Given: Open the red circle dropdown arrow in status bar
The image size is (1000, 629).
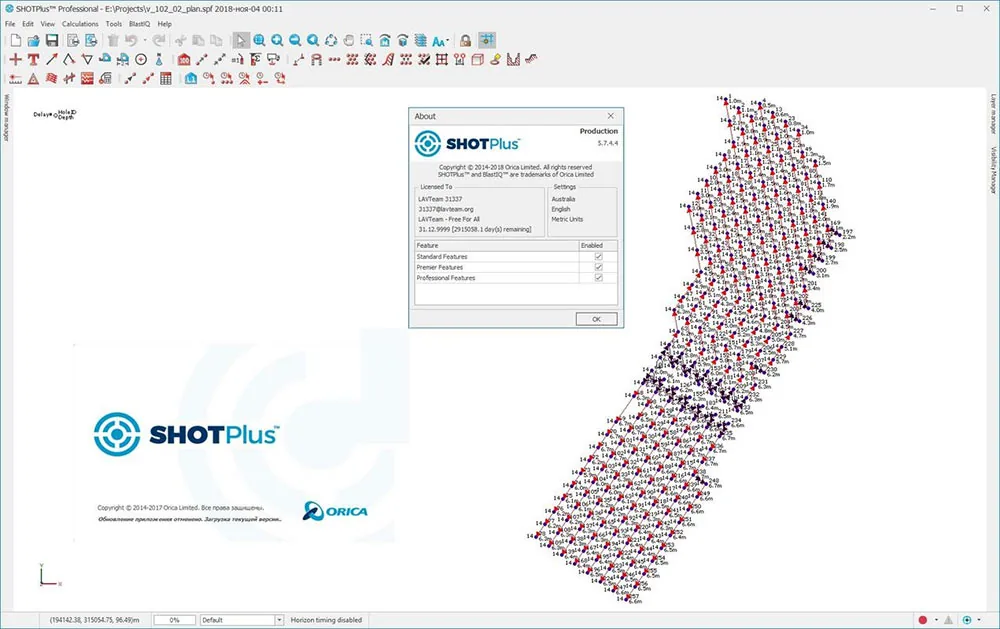Looking at the screenshot, I should pyautogui.click(x=936, y=620).
